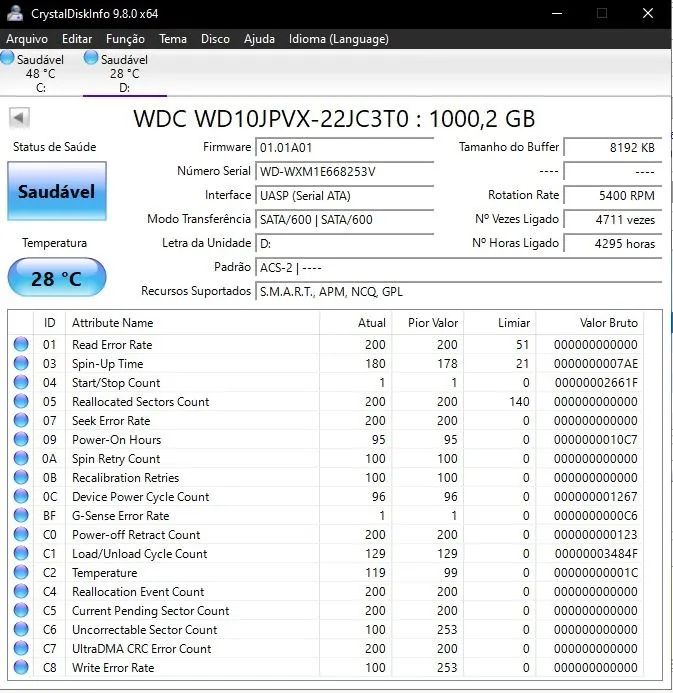Click raw value 0000003484F of Load/Unload Cycle
This screenshot has width=673, height=693.
(x=596, y=554)
